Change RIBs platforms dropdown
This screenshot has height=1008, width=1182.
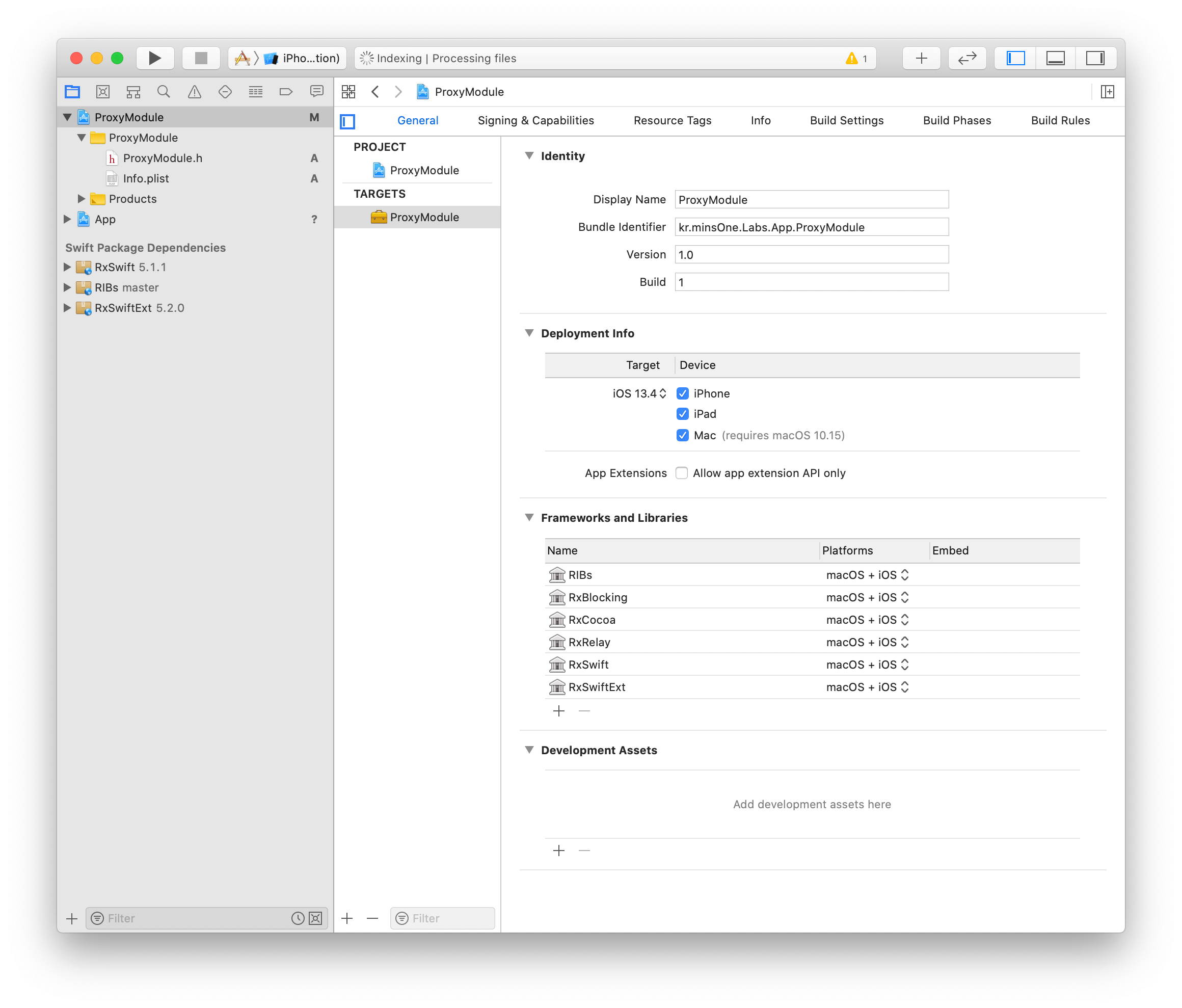click(x=867, y=575)
